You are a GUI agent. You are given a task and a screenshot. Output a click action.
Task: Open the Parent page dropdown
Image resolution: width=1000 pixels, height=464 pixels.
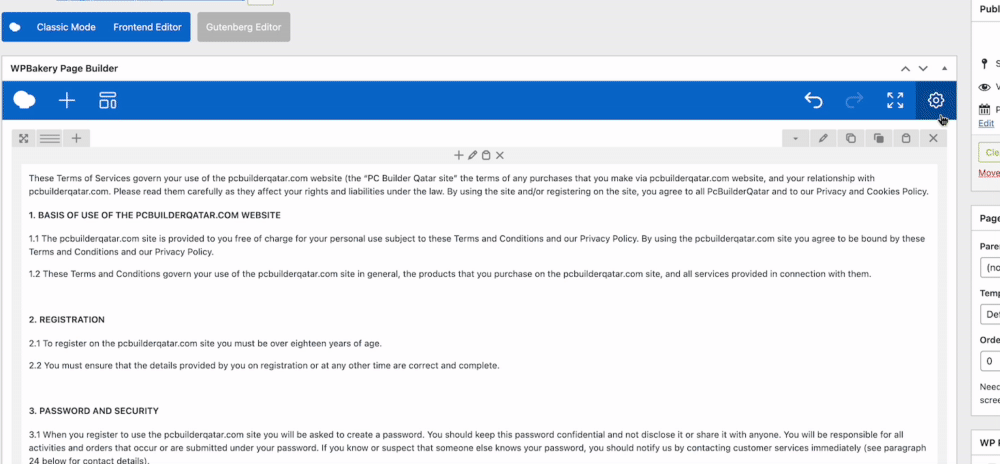pos(990,268)
